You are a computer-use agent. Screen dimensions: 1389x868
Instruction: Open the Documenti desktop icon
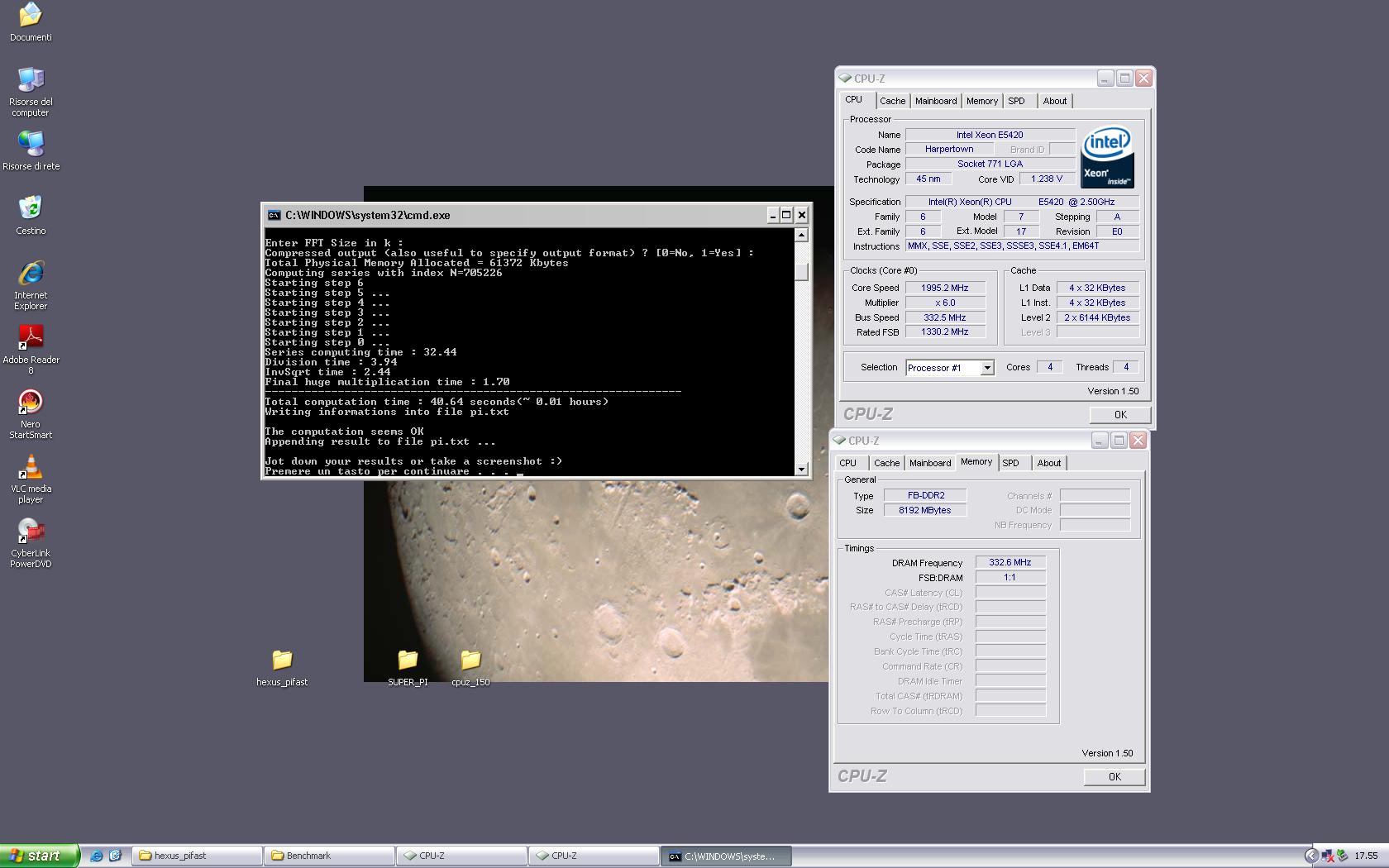[x=31, y=22]
